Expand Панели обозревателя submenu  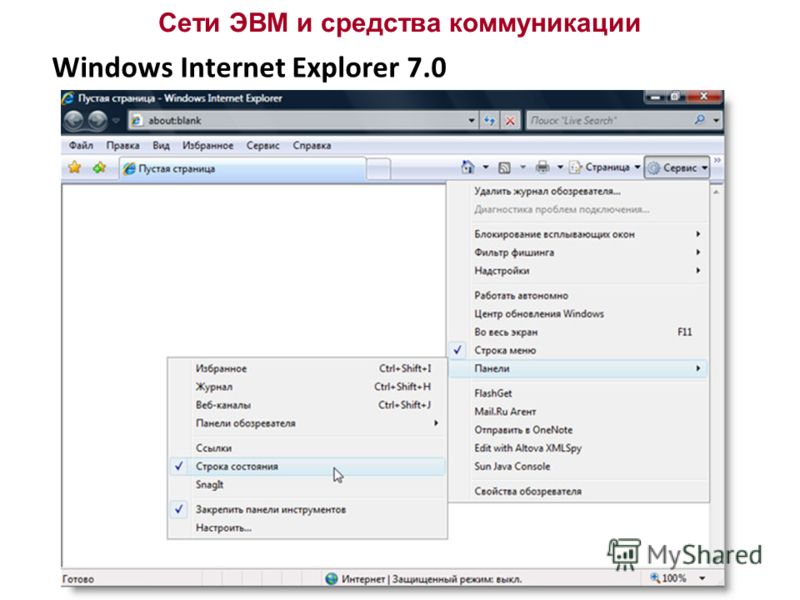click(x=308, y=423)
